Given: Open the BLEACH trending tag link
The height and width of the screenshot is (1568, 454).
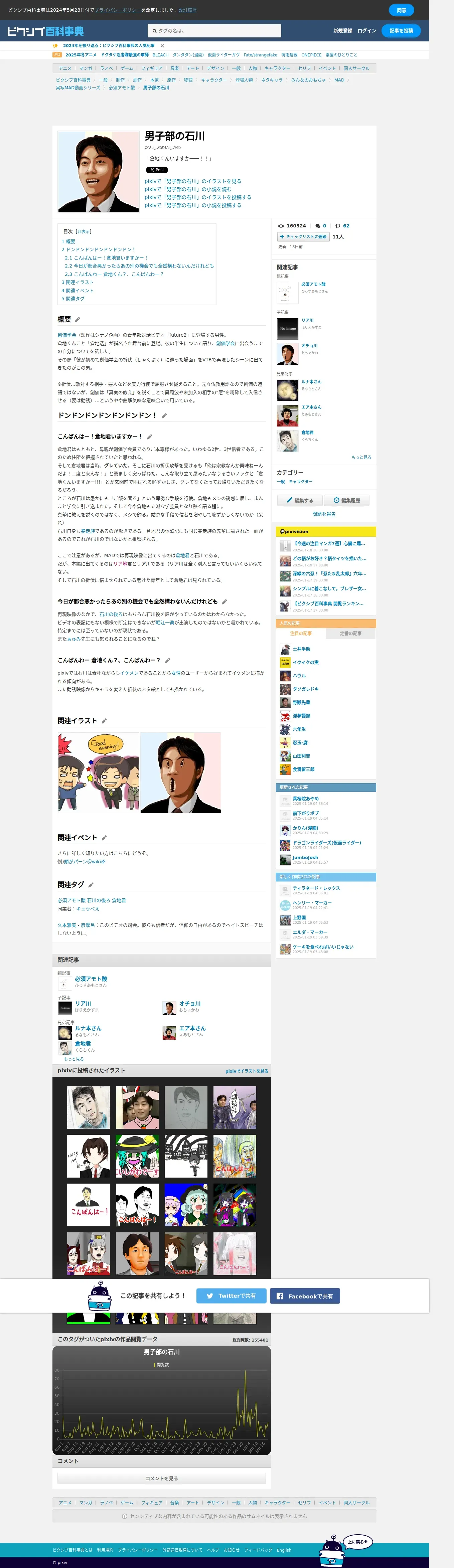Looking at the screenshot, I should [x=161, y=55].
